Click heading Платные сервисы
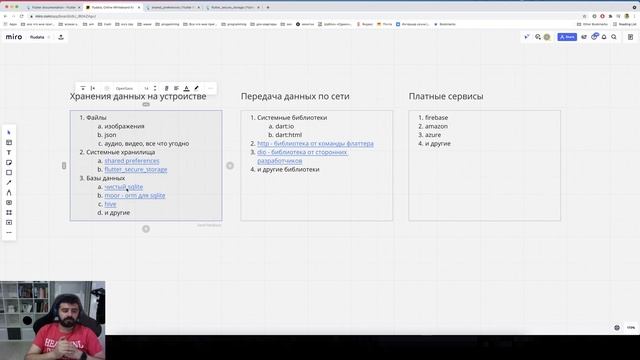This screenshot has height=360, width=640. point(446,96)
